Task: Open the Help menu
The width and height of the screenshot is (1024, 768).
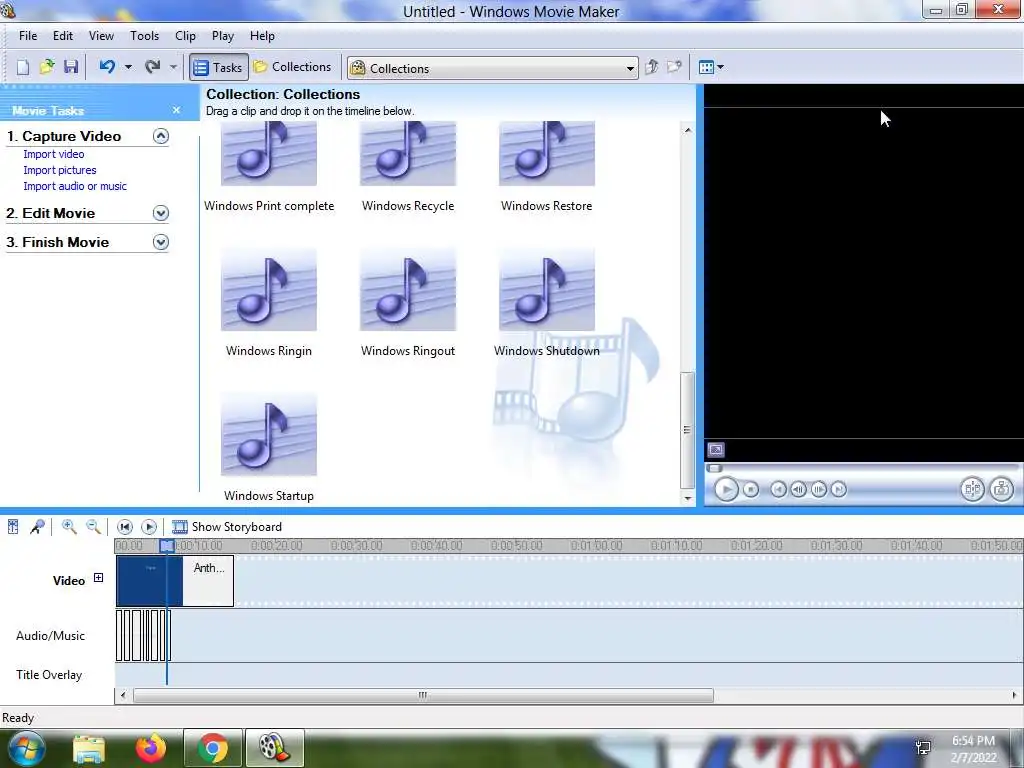Action: click(263, 36)
